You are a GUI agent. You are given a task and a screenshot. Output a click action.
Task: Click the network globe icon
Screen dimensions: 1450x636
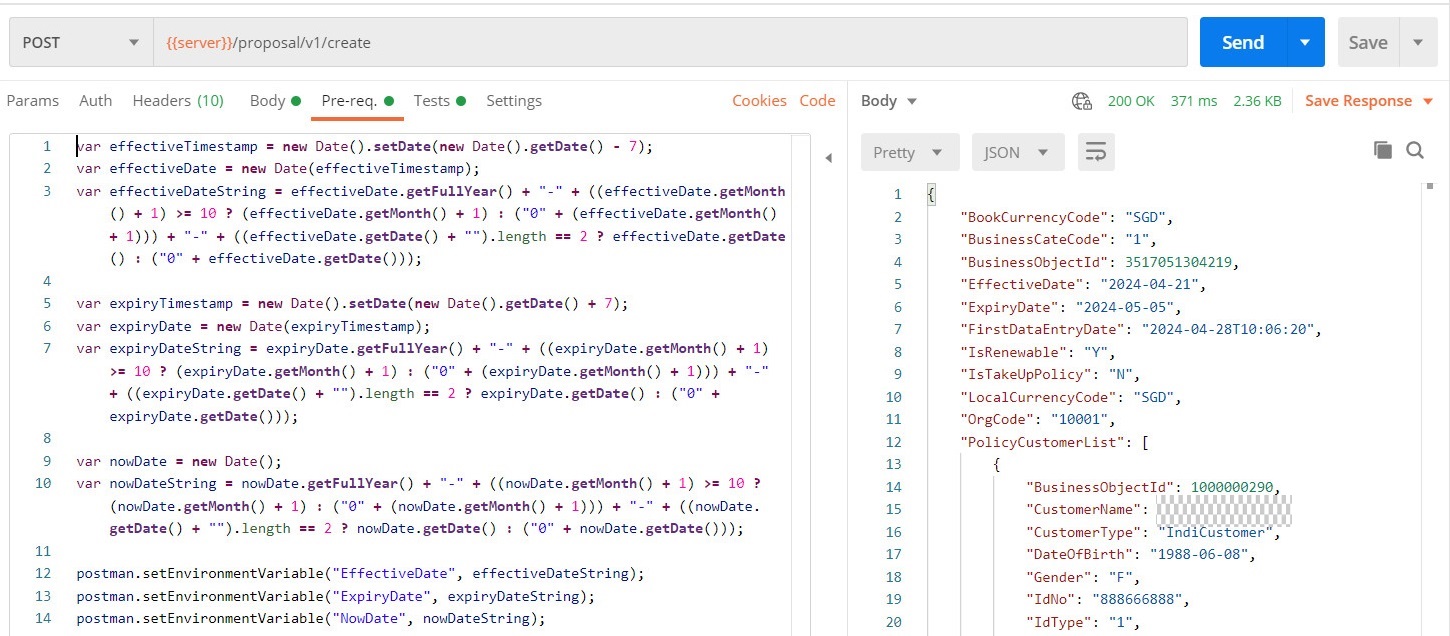point(1081,101)
